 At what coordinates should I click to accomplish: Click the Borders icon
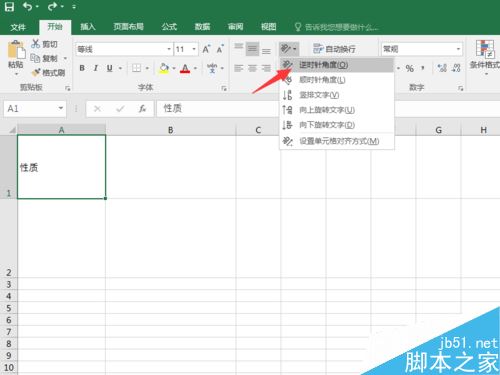pos(136,68)
